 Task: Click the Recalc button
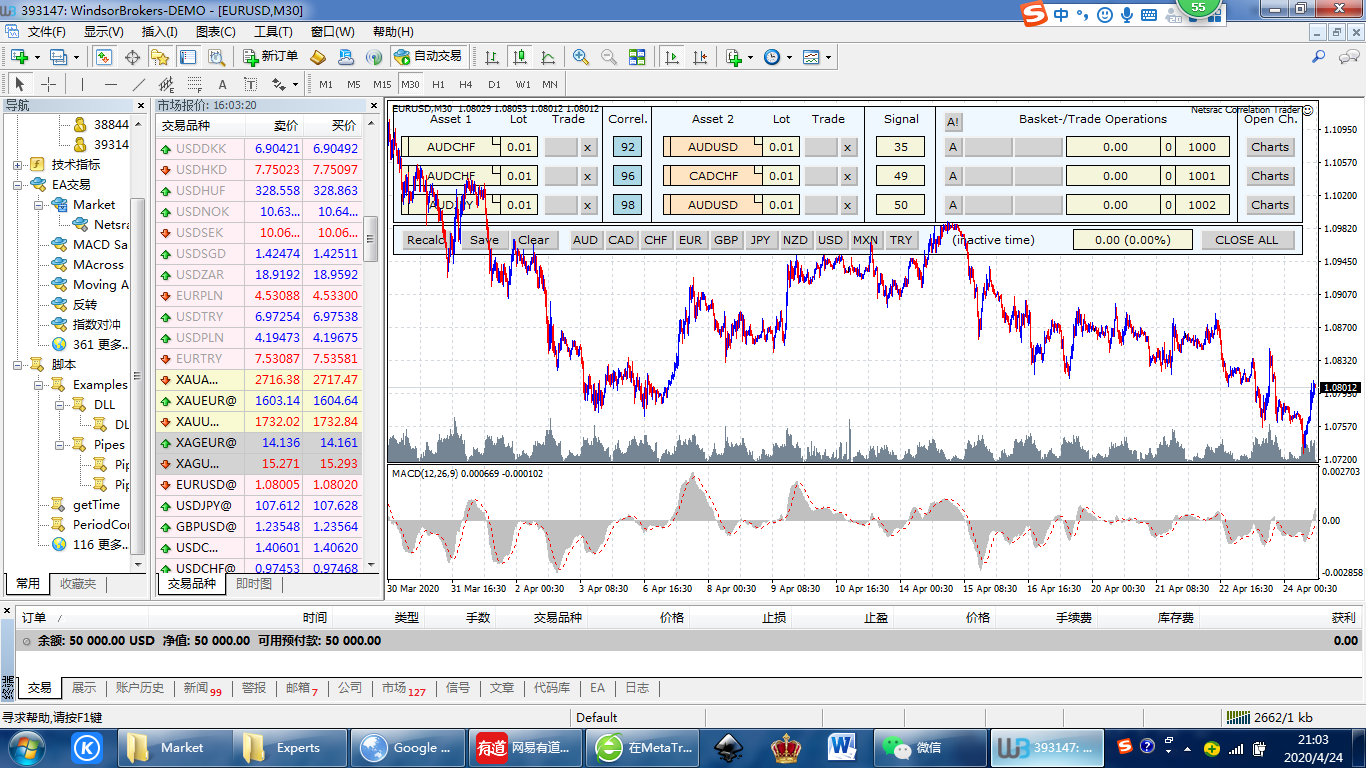click(426, 240)
